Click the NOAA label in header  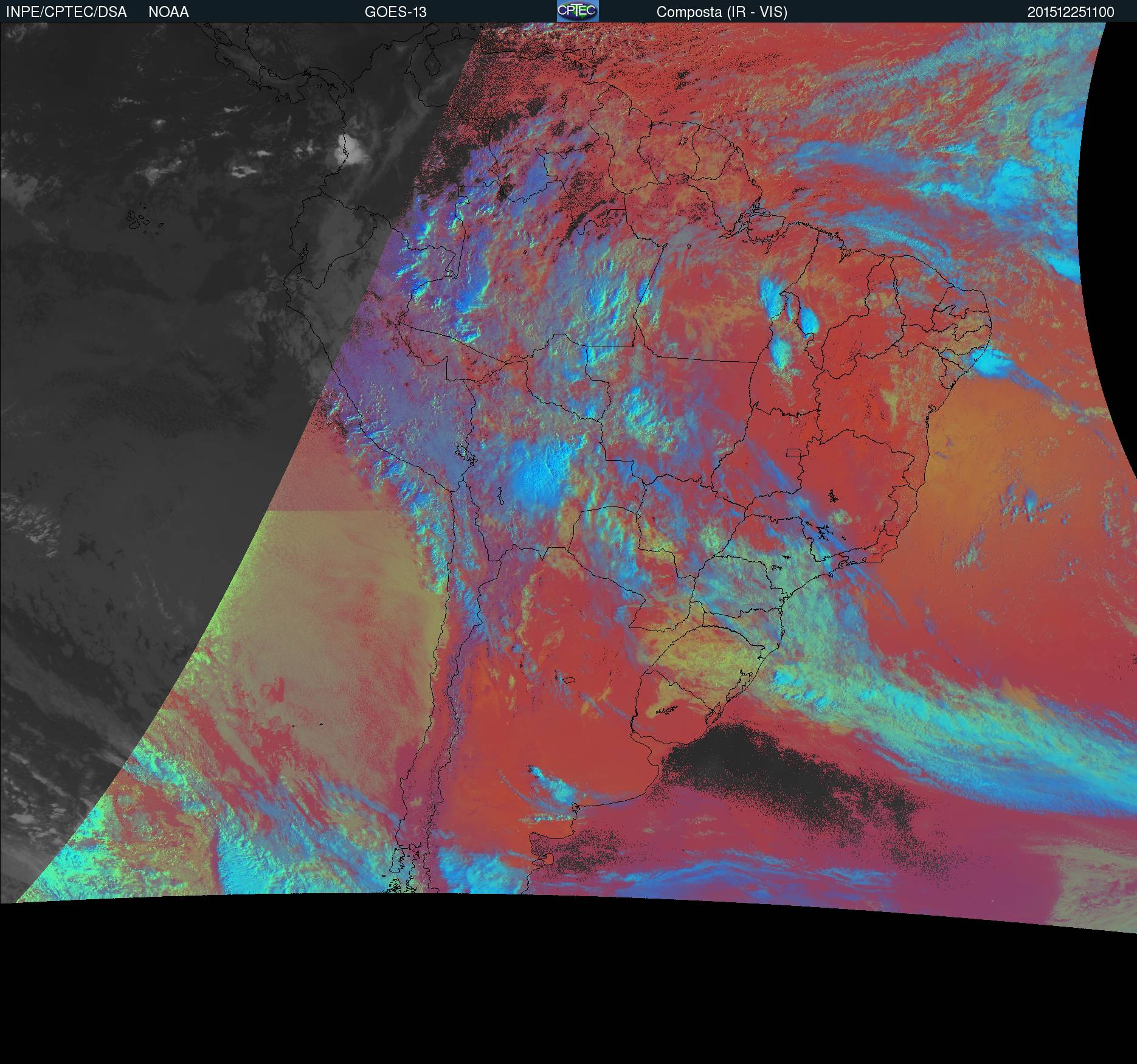coord(168,12)
